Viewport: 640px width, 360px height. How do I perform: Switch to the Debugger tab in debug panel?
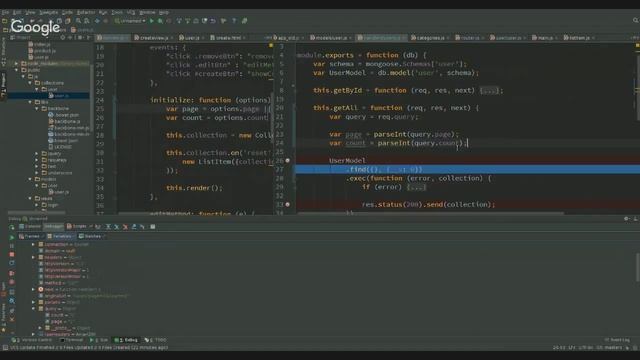(x=53, y=227)
